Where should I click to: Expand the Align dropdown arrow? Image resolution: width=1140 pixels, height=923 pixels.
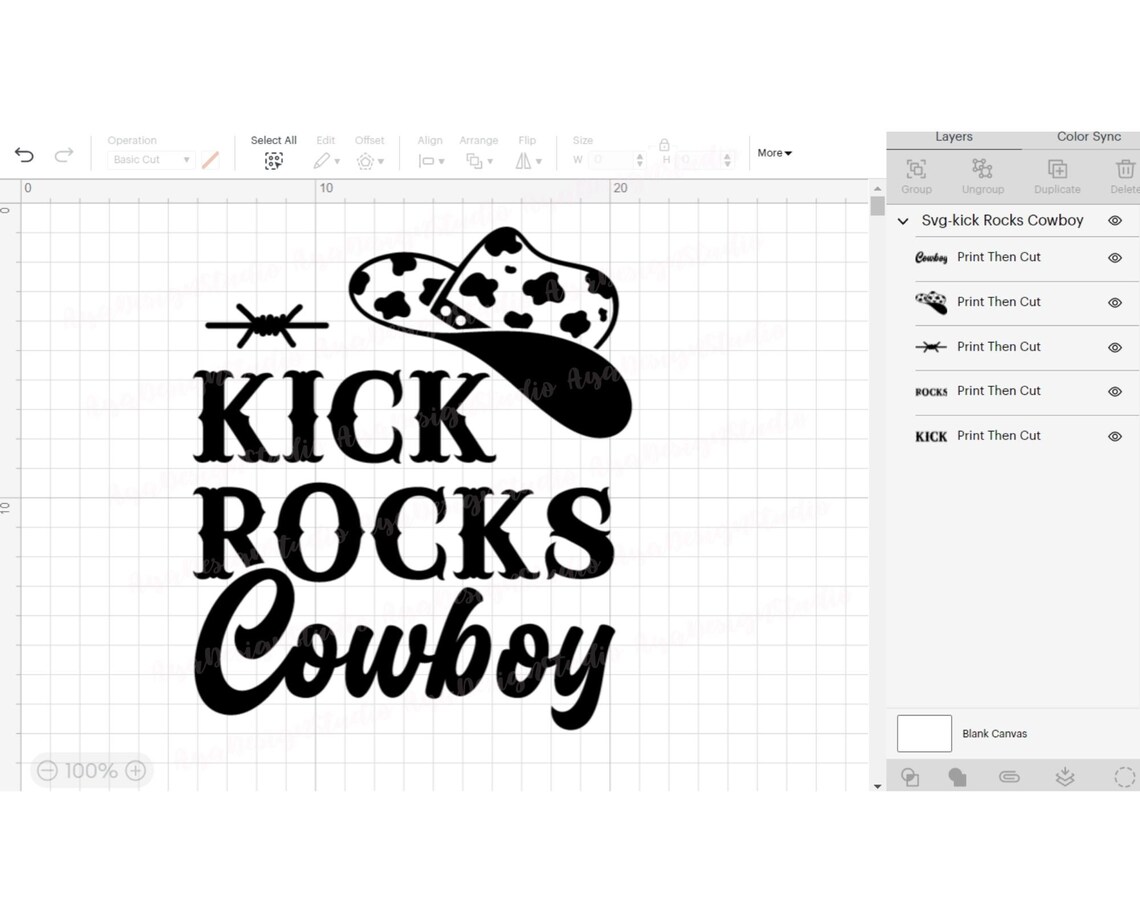tap(441, 162)
